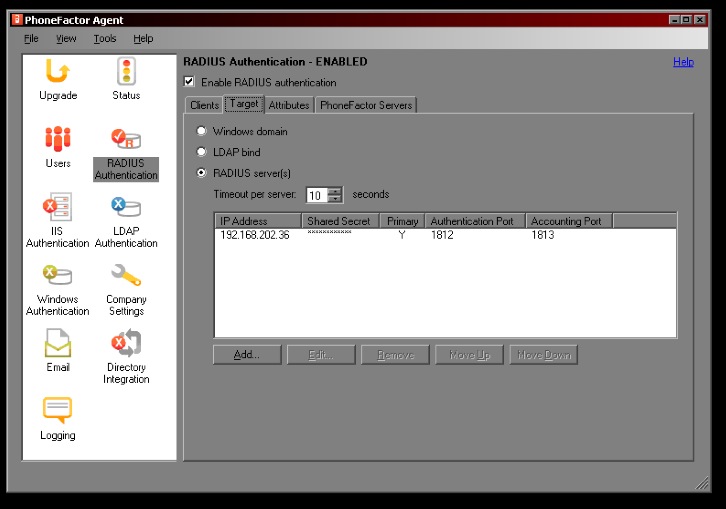Click the Add... button

[x=247, y=355]
